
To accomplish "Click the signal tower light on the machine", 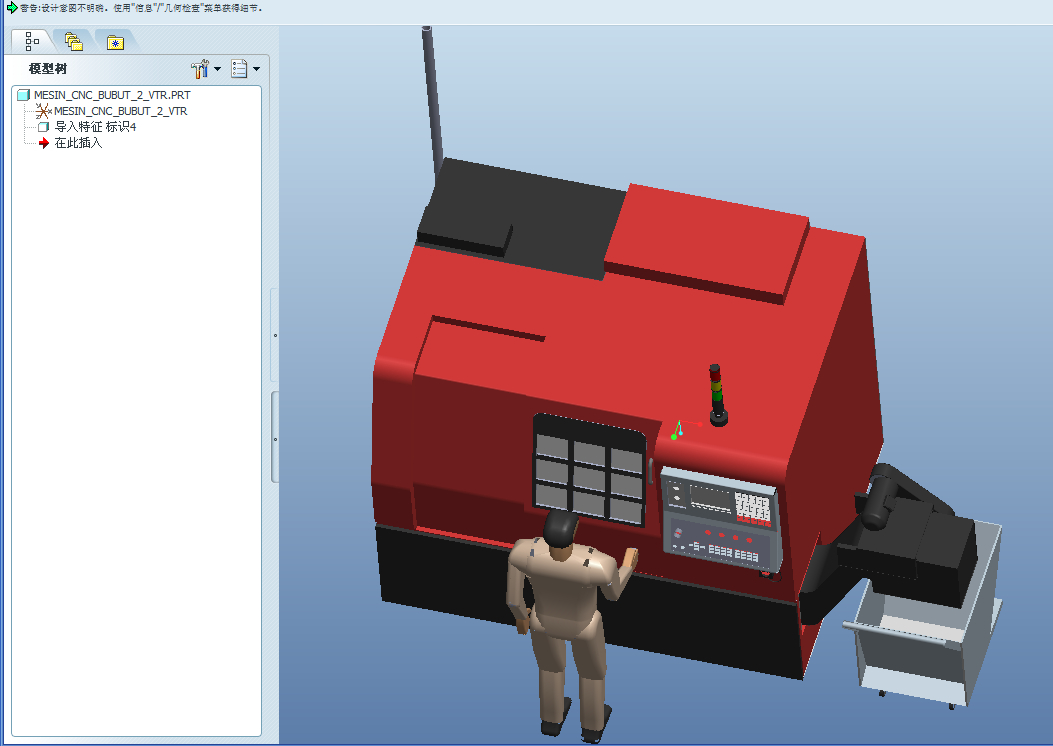I will tap(717, 395).
